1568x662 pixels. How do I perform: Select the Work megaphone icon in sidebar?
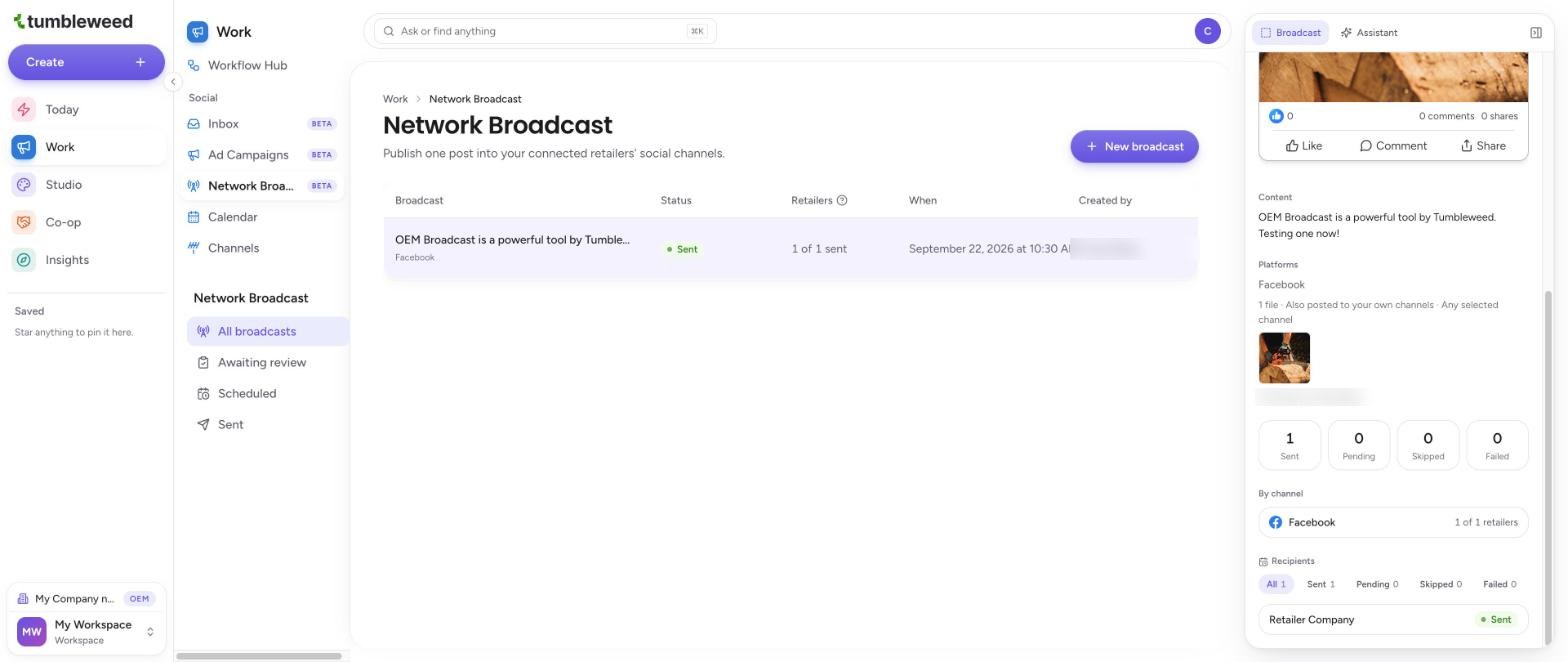point(24,147)
